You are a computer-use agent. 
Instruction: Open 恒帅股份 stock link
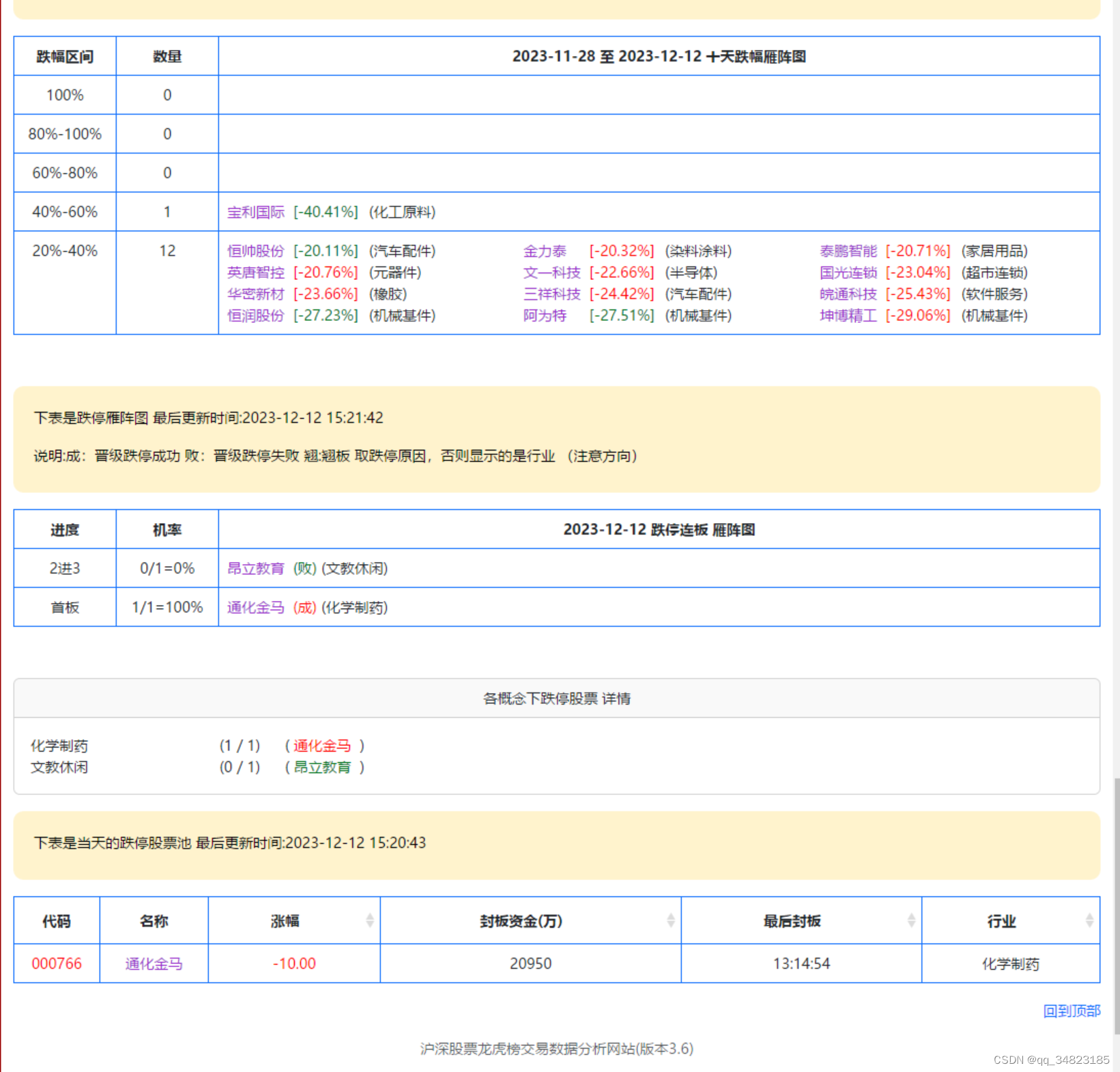click(x=255, y=251)
